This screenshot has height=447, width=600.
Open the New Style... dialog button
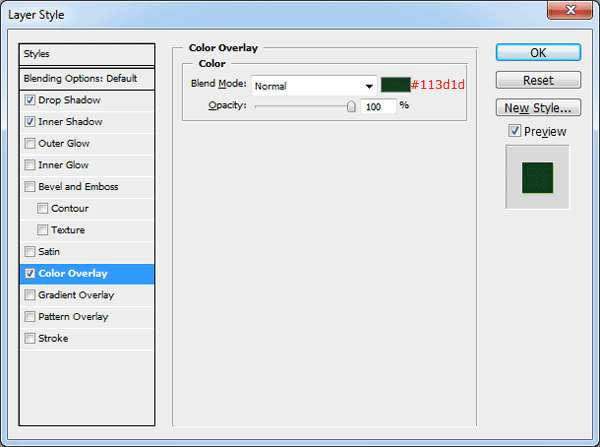click(538, 108)
